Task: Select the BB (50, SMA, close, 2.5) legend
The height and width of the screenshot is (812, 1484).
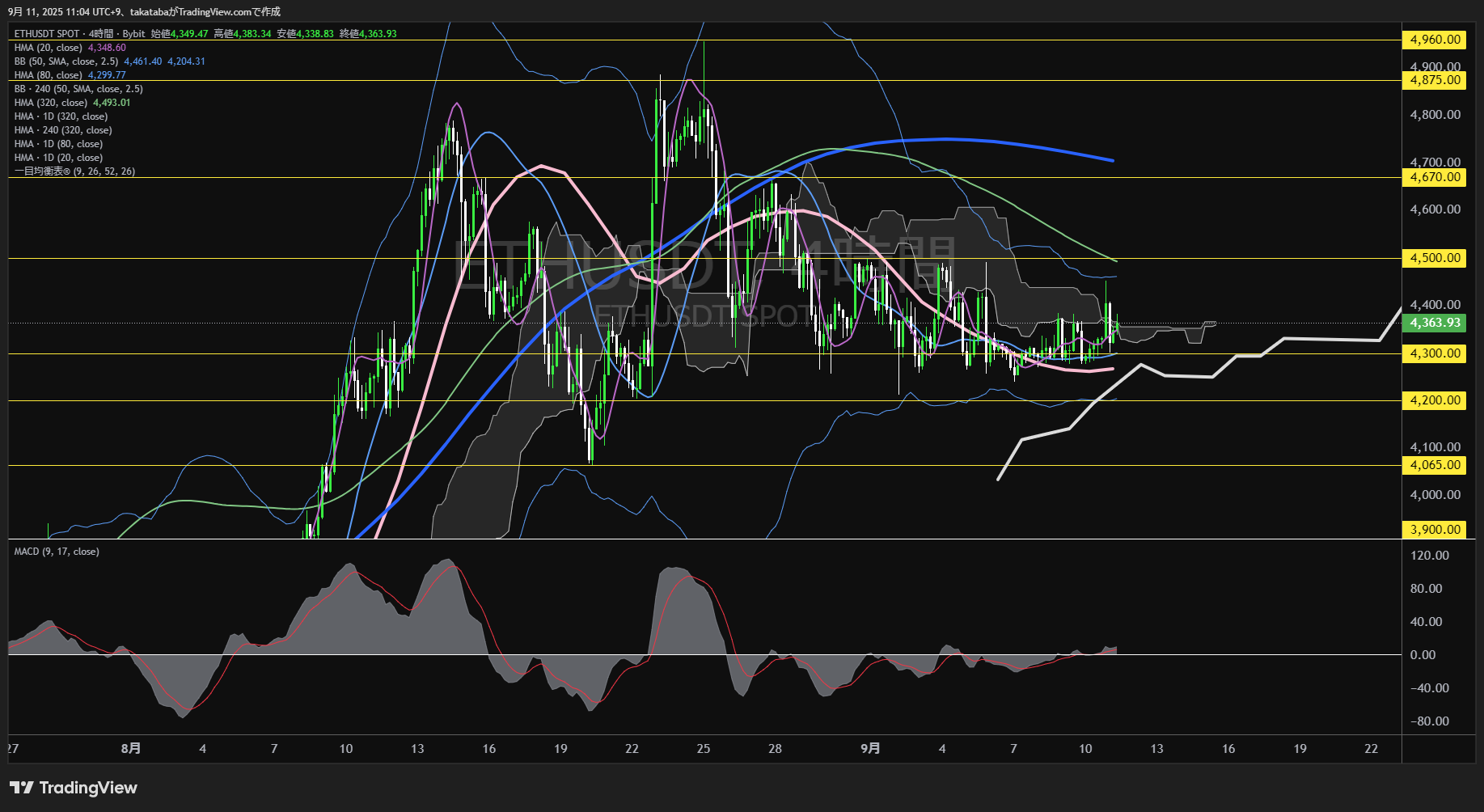Action: tap(66, 61)
